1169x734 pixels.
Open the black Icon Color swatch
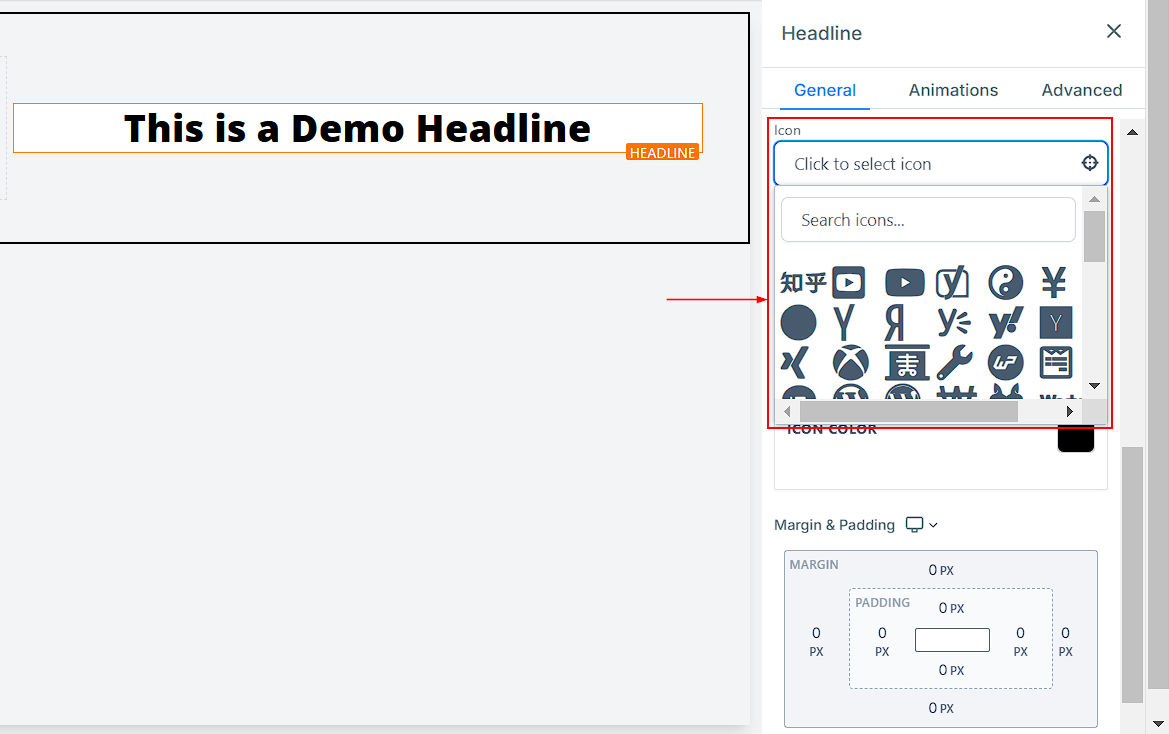pos(1076,438)
